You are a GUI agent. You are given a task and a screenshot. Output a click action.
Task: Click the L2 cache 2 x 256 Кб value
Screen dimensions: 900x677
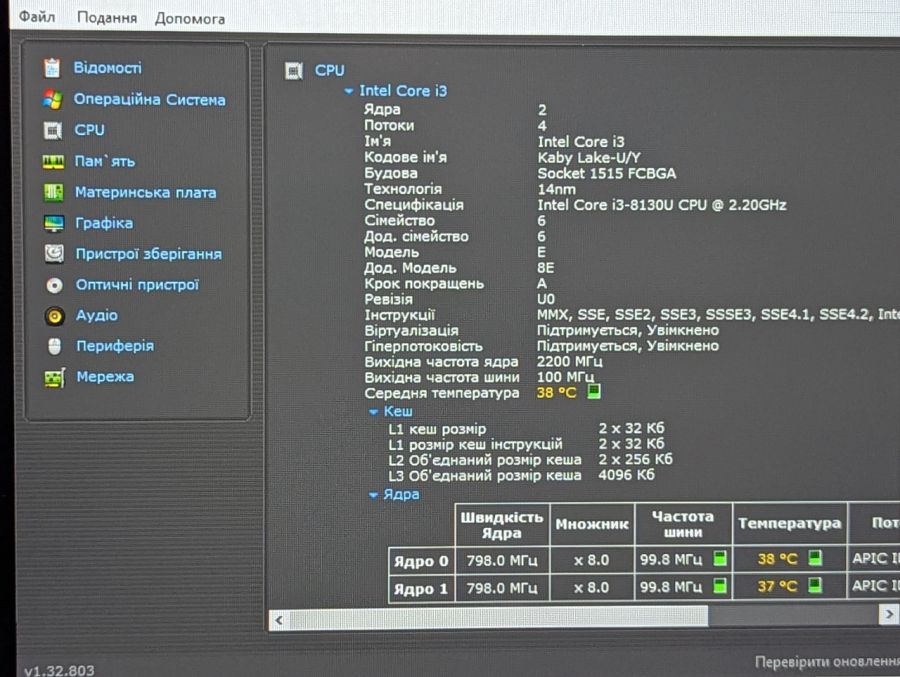tap(635, 459)
